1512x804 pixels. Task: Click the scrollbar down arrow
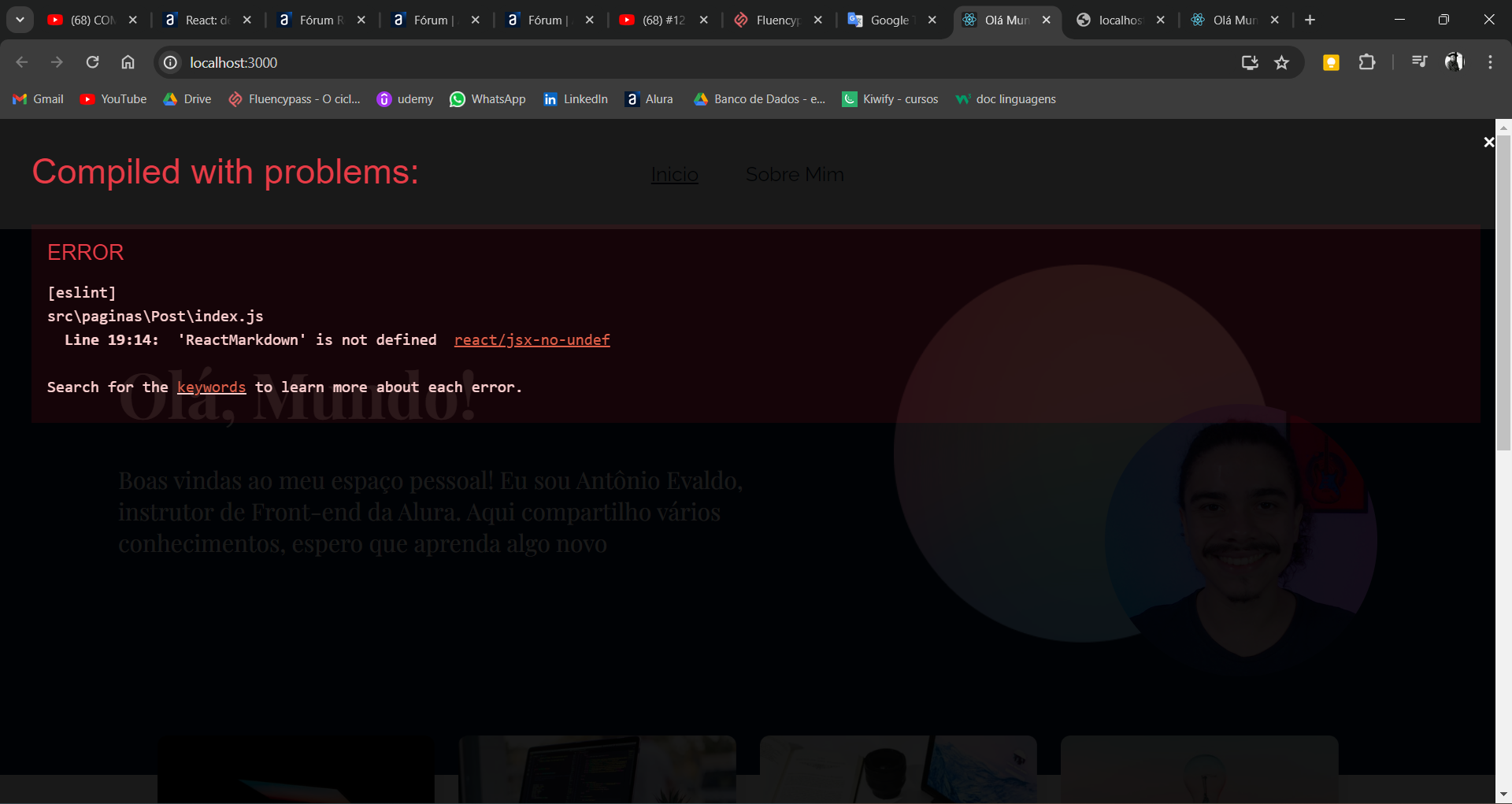tap(1503, 795)
